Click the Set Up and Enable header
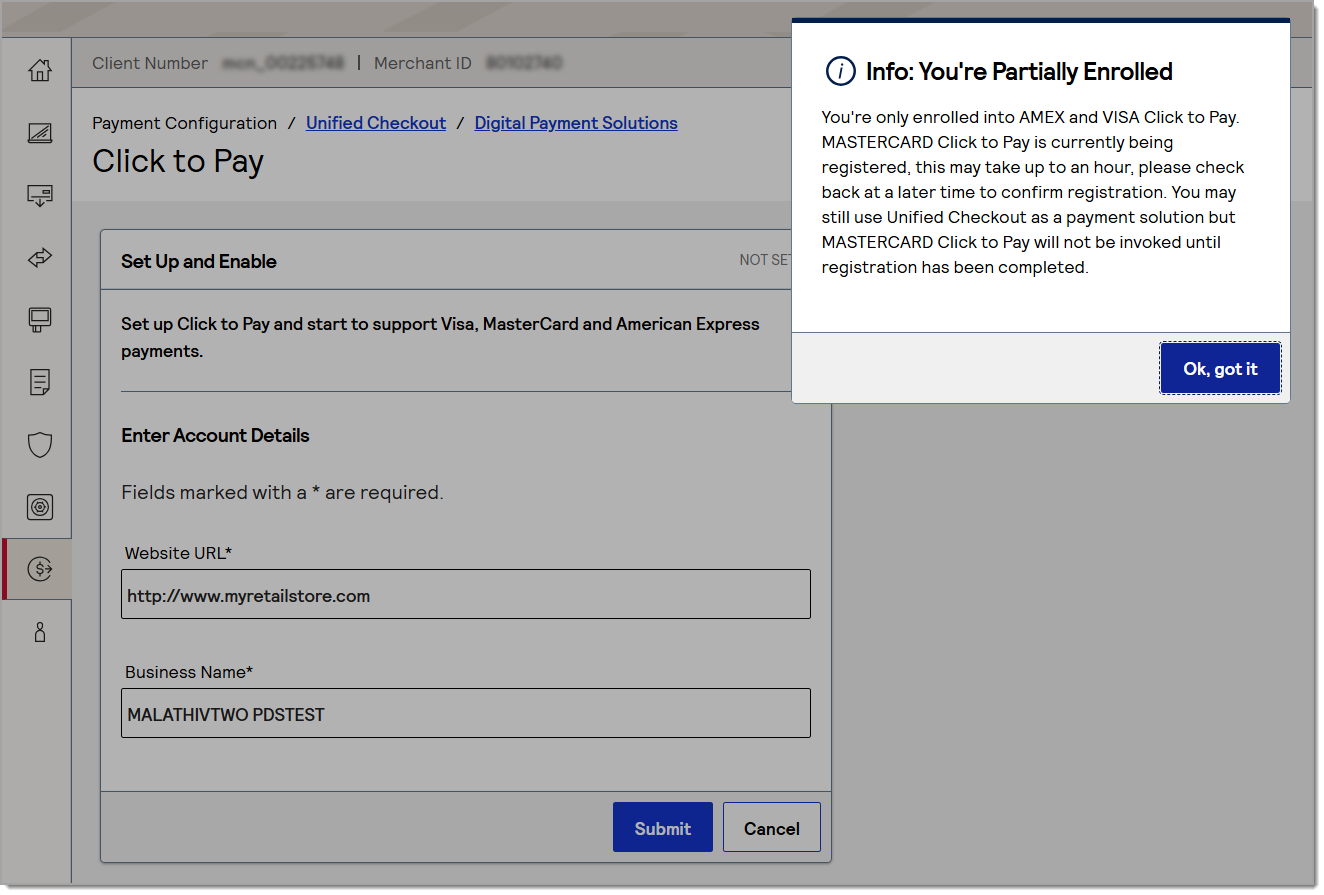This screenshot has width=1324, height=895. click(199, 262)
